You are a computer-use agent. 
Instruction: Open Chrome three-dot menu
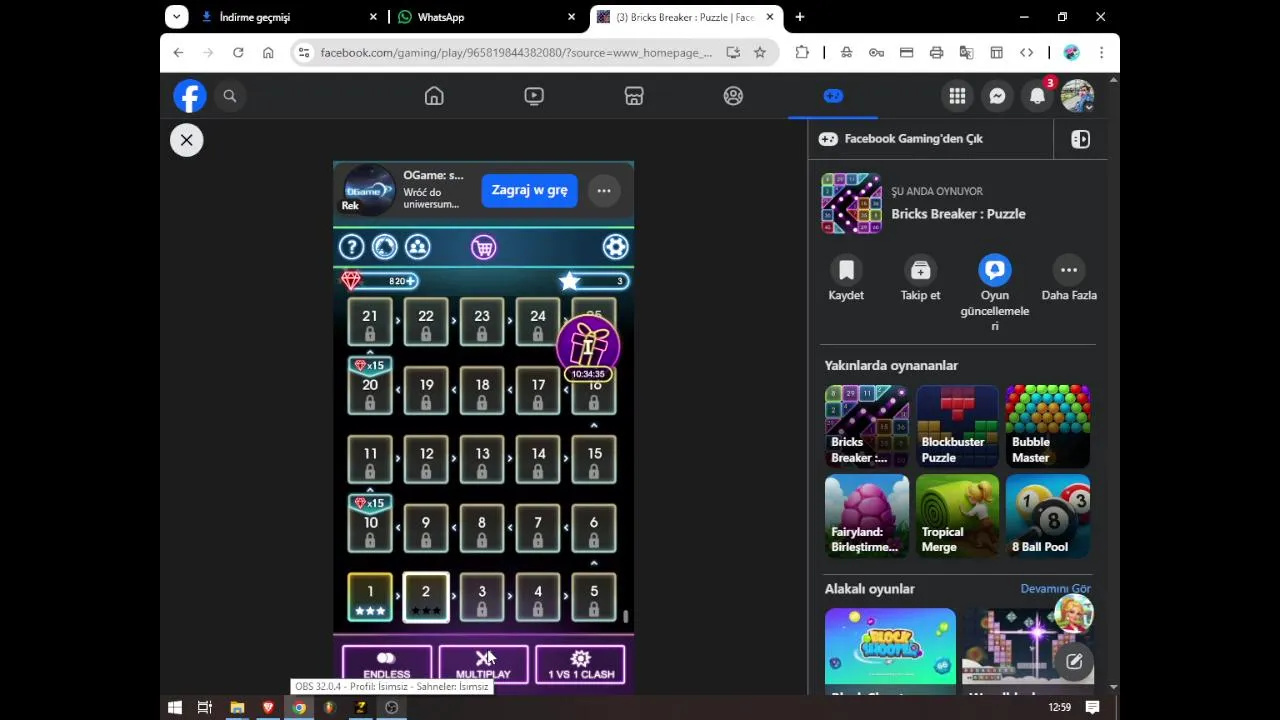[x=1101, y=53]
